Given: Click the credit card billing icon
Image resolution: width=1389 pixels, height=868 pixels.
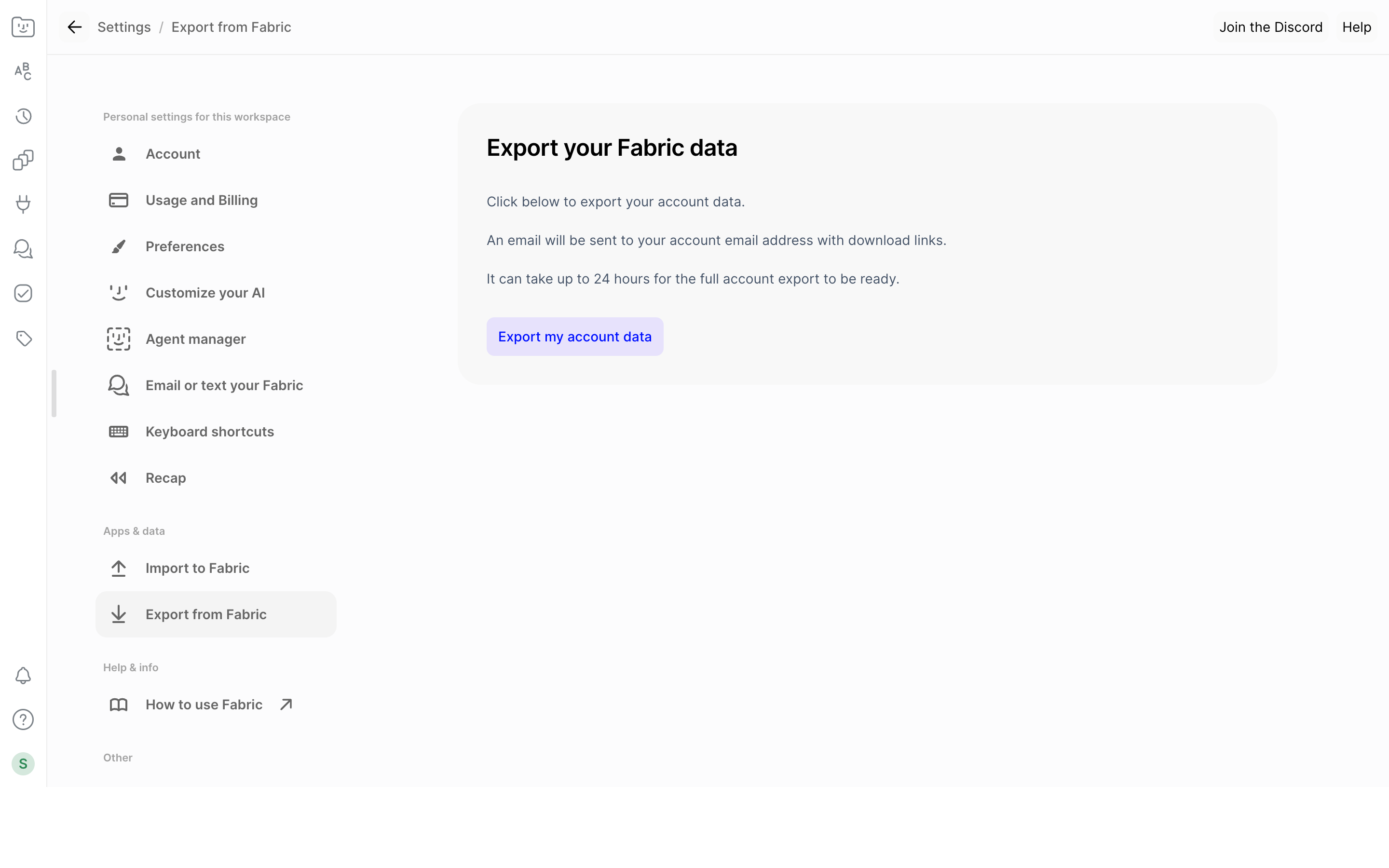Looking at the screenshot, I should [x=119, y=200].
